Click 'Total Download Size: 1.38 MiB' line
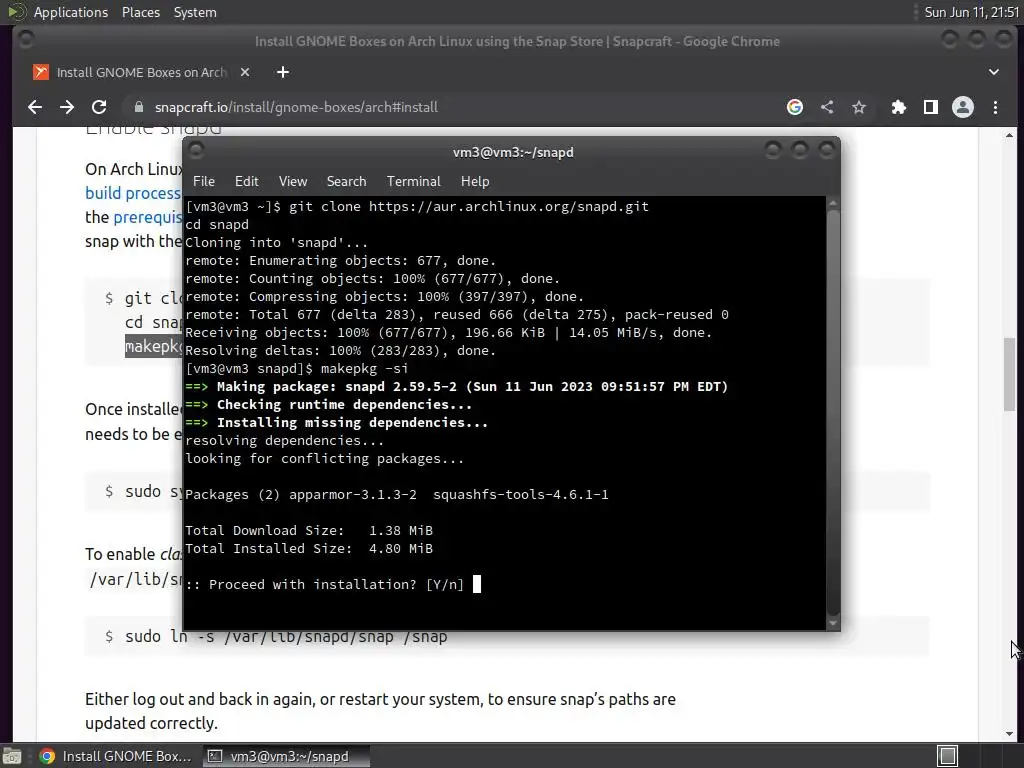Image resolution: width=1024 pixels, height=768 pixels. (x=309, y=530)
